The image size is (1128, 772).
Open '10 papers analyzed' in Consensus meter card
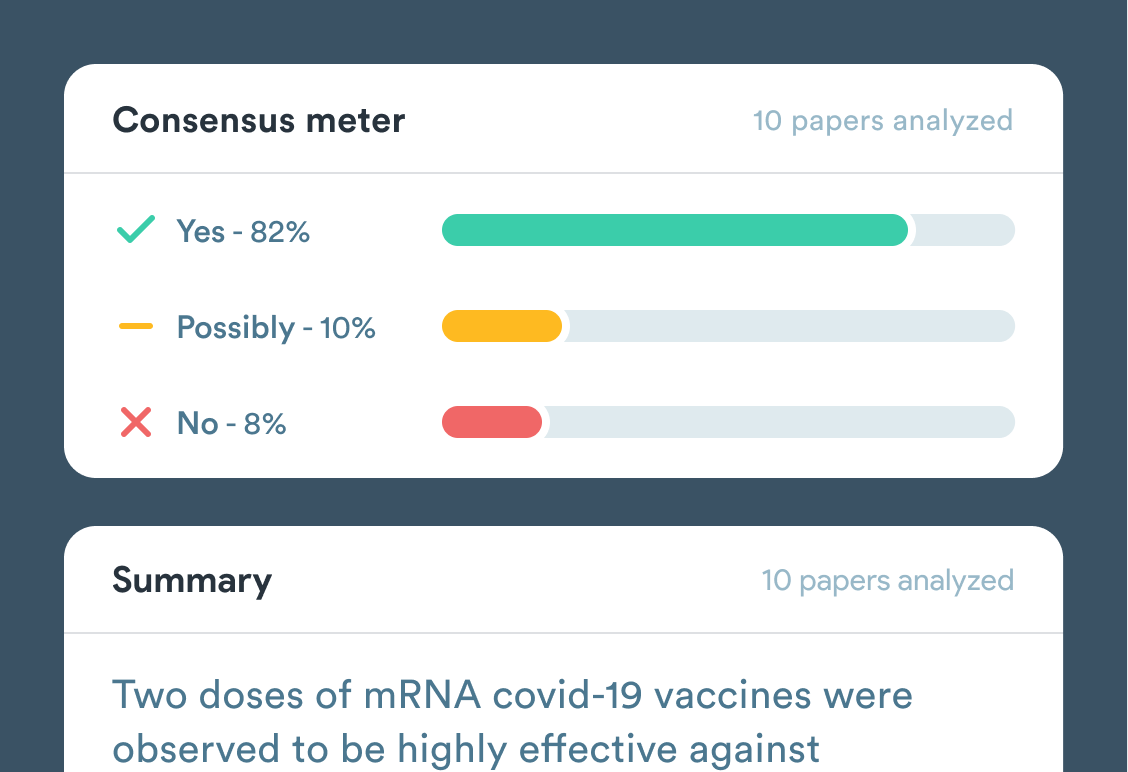click(882, 121)
